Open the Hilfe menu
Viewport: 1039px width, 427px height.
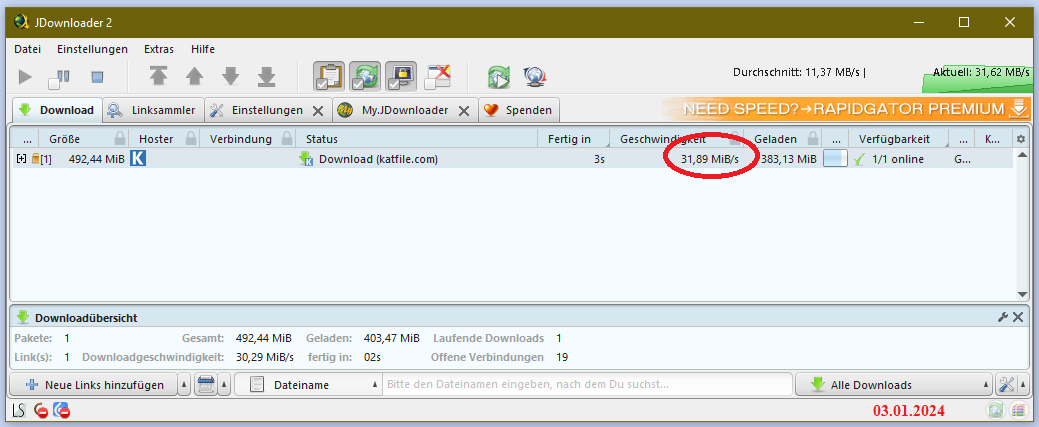coord(203,49)
